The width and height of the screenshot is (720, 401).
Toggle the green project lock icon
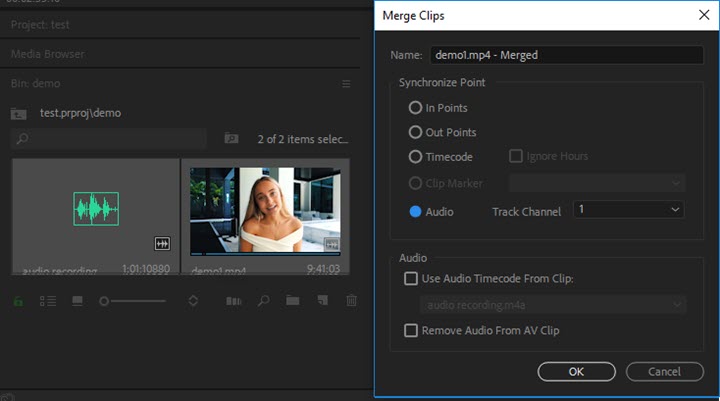coord(19,300)
